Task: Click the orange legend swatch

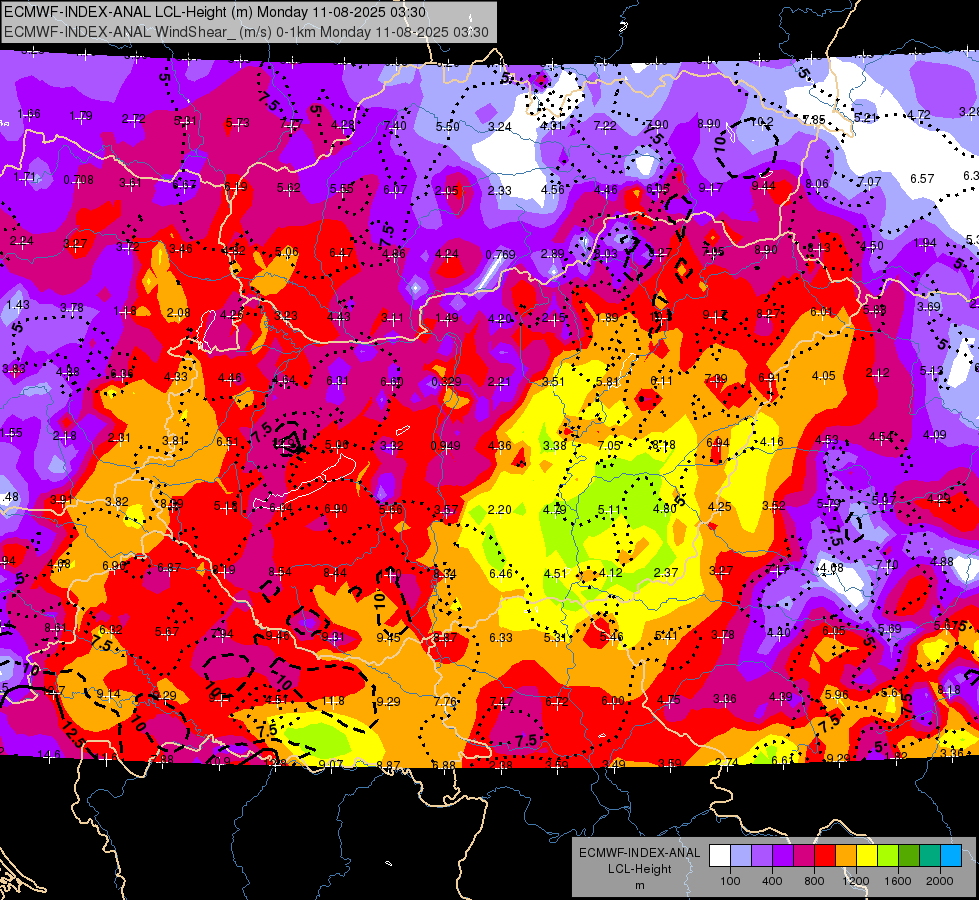Action: coord(846,855)
